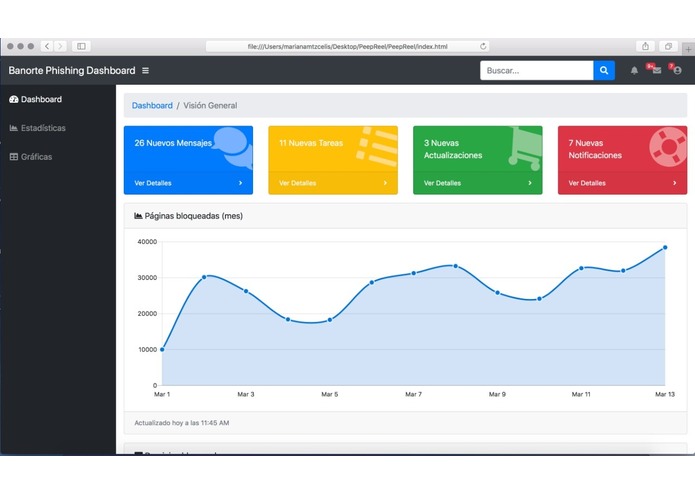Click the shopping cart icon on green card
The width and height of the screenshot is (695, 494).
pyautogui.click(x=526, y=148)
